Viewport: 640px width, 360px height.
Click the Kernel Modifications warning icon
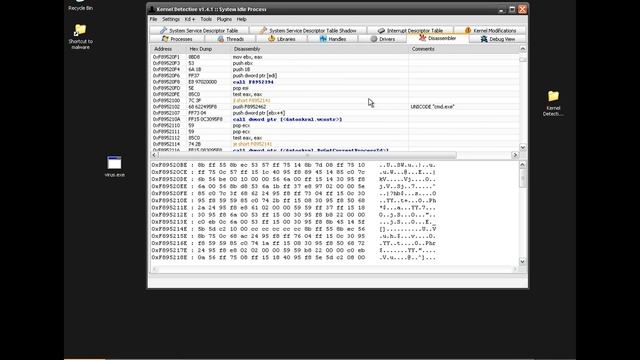[468, 31]
